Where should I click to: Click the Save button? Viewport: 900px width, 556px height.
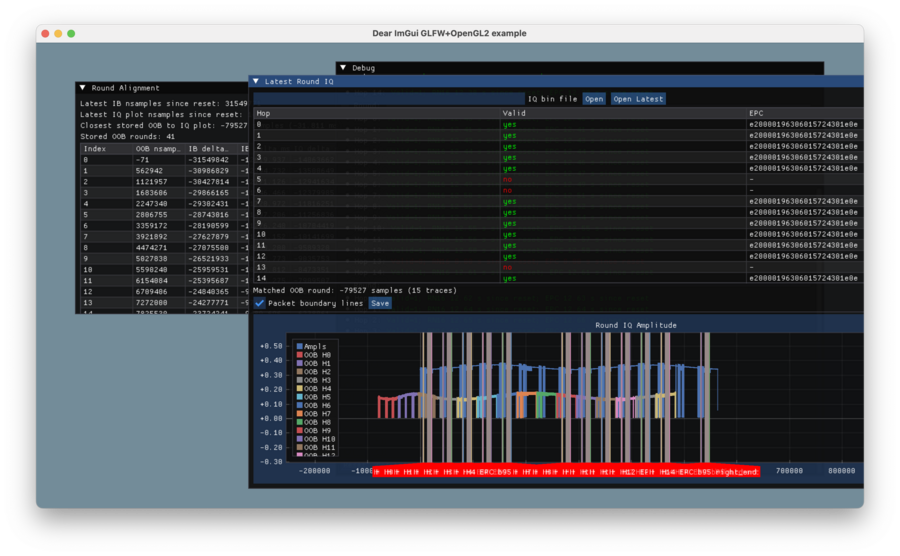pyautogui.click(x=380, y=303)
